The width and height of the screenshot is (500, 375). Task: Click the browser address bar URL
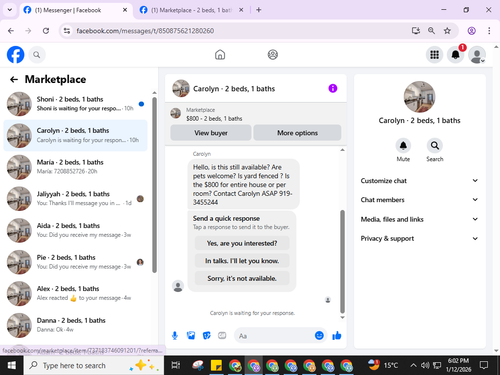pos(145,31)
